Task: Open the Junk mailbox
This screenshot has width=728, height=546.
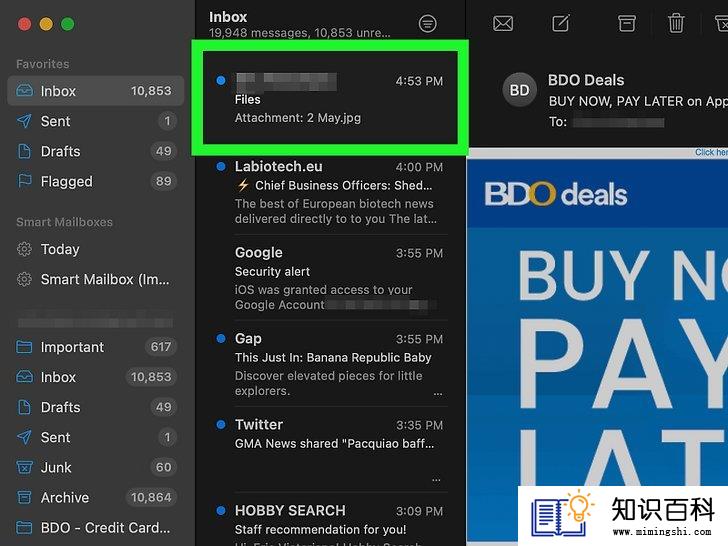Action: coord(96,468)
